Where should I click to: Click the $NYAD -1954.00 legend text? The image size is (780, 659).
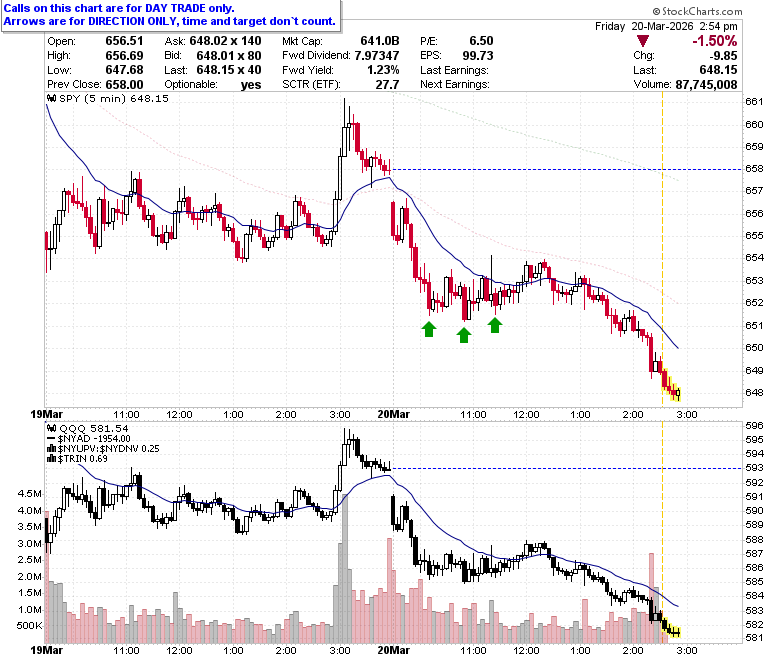click(94, 439)
